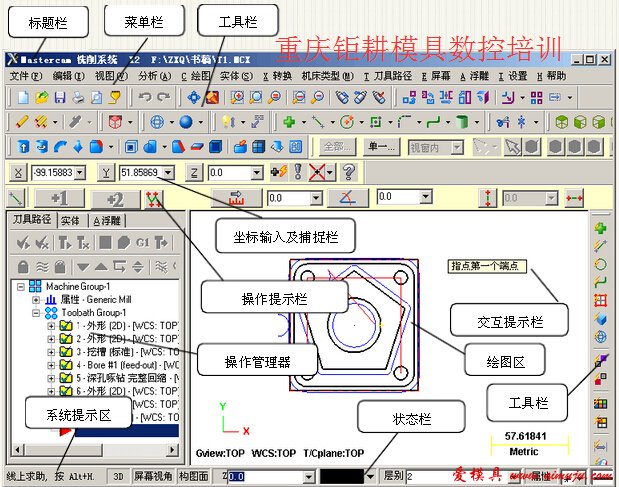619x487 pixels.
Task: Click the Open file folder icon
Action: [41, 97]
